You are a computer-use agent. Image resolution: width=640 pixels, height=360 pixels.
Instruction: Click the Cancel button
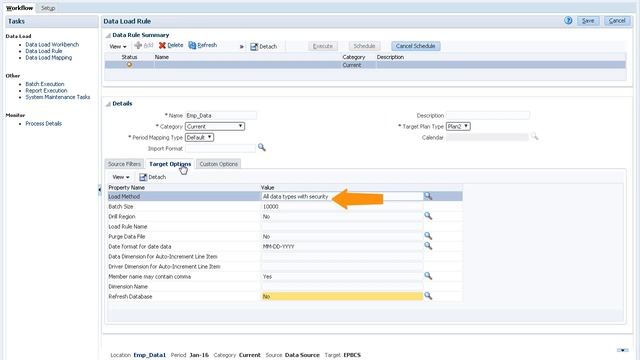point(617,21)
